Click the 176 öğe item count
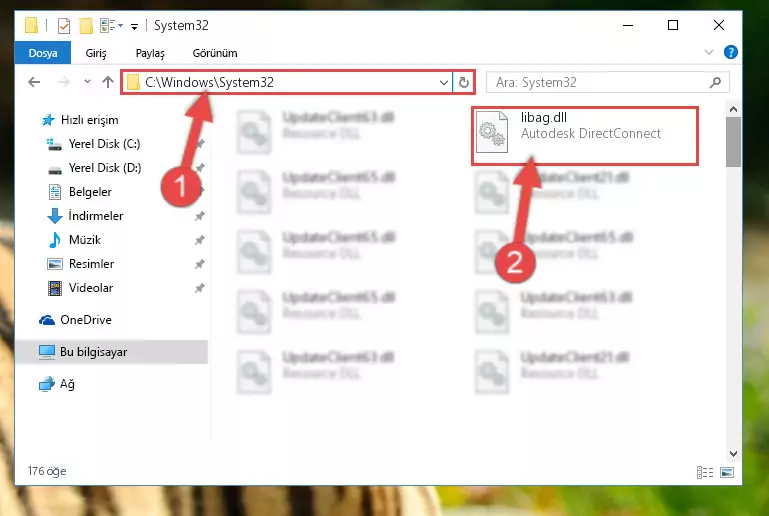Viewport: 769px width, 516px height. coord(47,471)
